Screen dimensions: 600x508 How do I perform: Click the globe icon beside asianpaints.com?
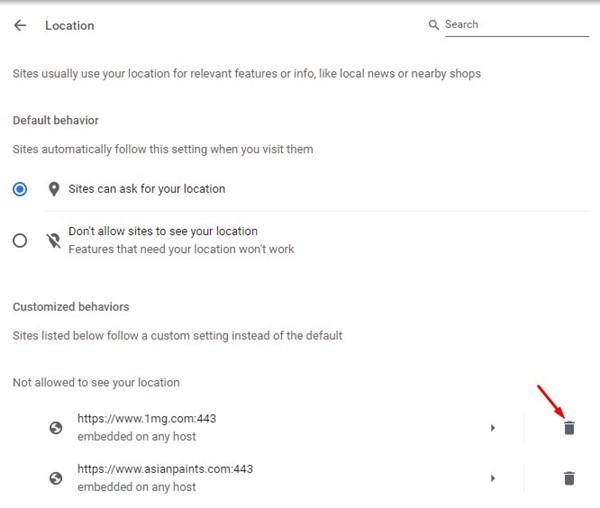[56, 478]
